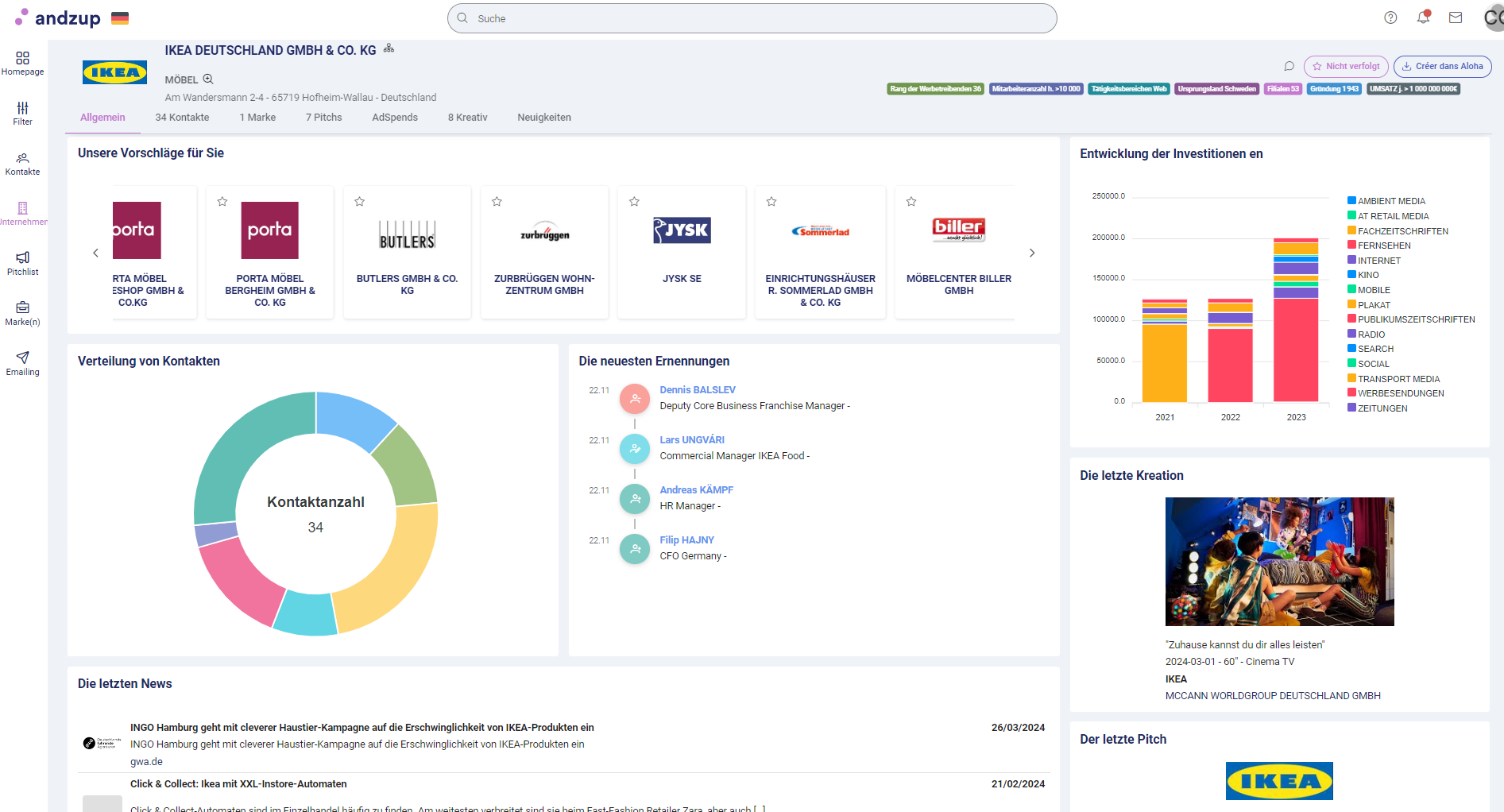This screenshot has height=812, width=1504.
Task: Click Lars UNGVÁRI's appointment icon
Action: tap(635, 449)
